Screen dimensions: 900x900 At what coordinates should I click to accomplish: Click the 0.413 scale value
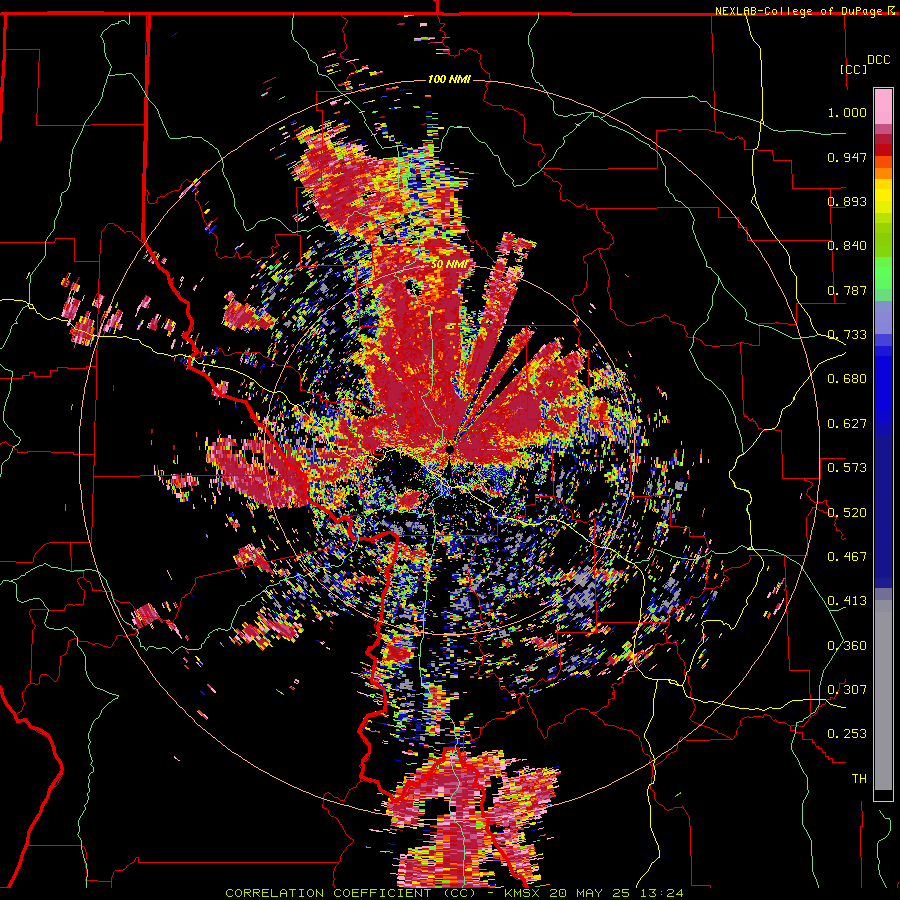[x=847, y=601]
